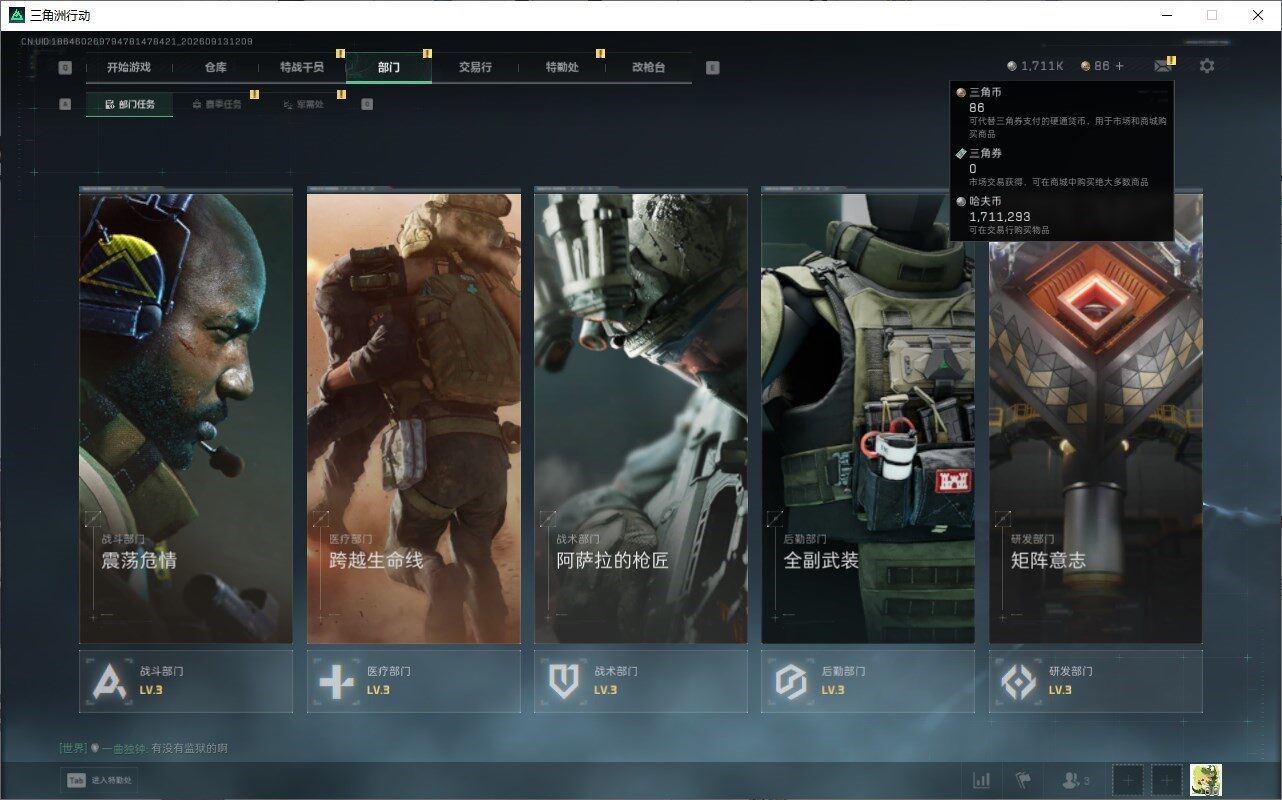Screen dimensions: 1282x800
Task: Click the 战术部门 shield icon
Action: coord(564,682)
